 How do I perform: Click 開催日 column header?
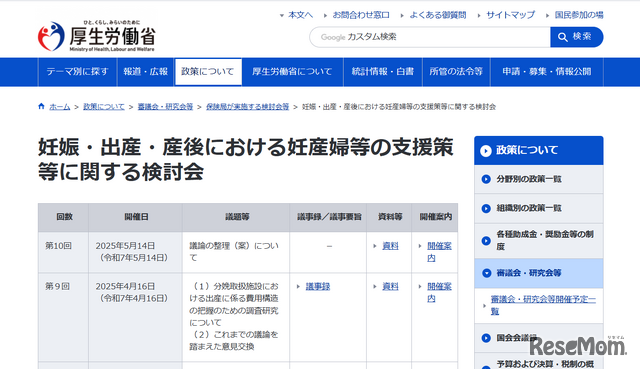point(136,217)
